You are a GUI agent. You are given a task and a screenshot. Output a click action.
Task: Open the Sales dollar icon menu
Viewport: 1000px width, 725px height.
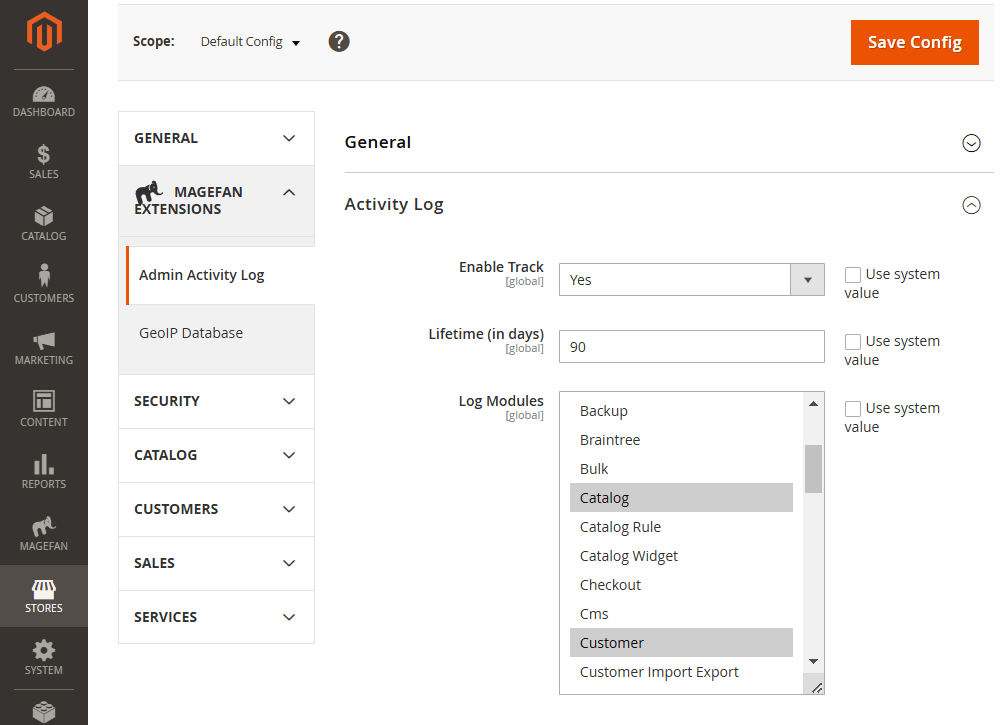(x=44, y=162)
